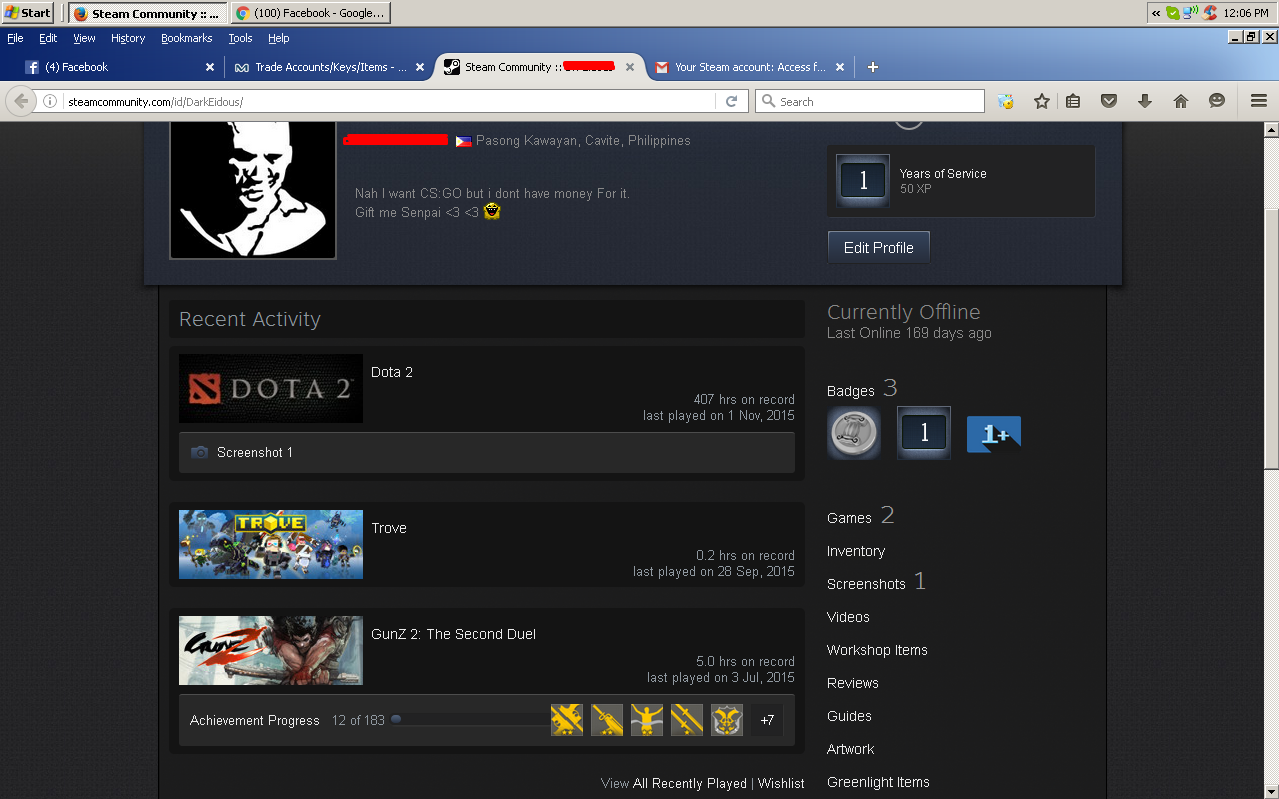Open the Dota 2 game link
1279x799 pixels.
click(x=392, y=372)
